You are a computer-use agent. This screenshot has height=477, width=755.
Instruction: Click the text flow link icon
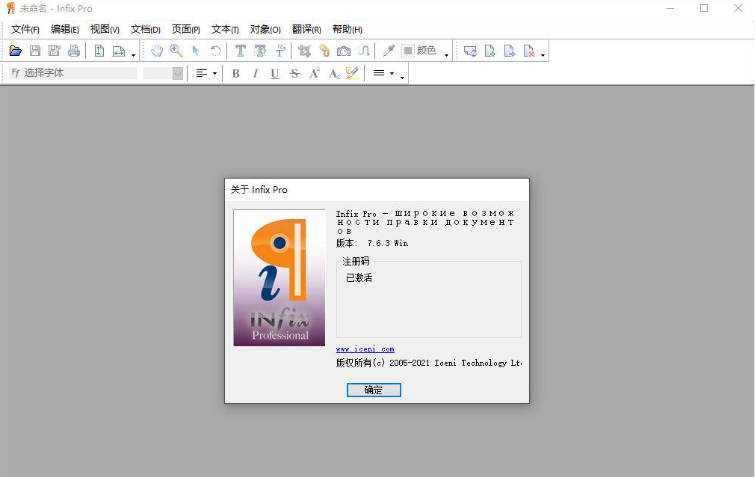[364, 51]
